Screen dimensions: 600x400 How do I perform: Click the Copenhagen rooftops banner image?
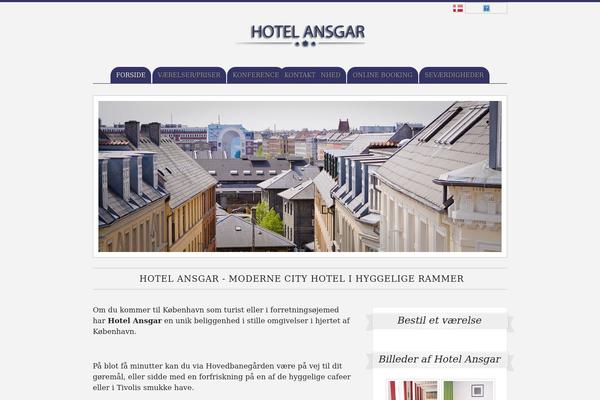pos(300,176)
